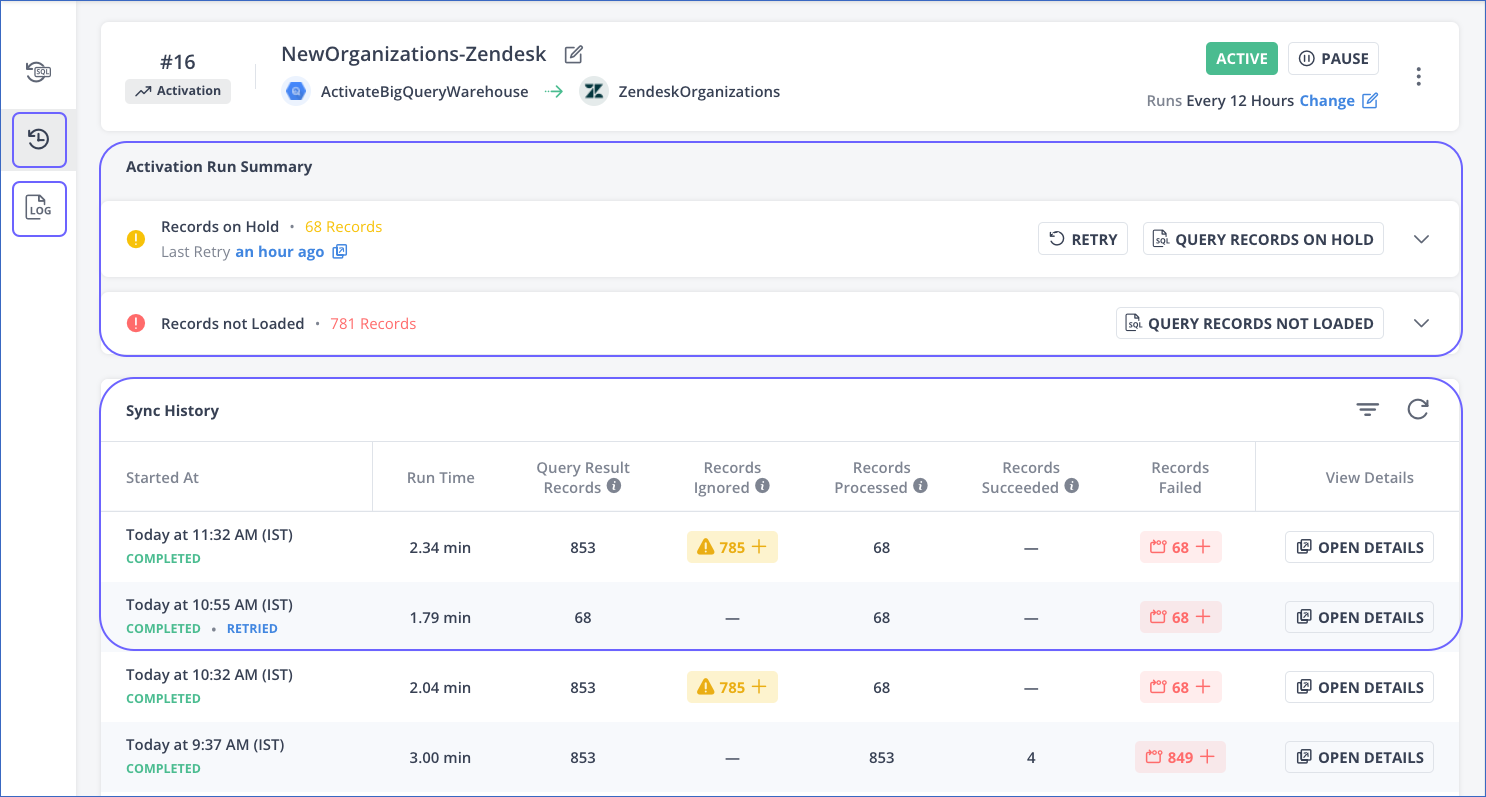Image resolution: width=1486 pixels, height=797 pixels.
Task: Click the Records Failed column header
Action: pos(1180,478)
